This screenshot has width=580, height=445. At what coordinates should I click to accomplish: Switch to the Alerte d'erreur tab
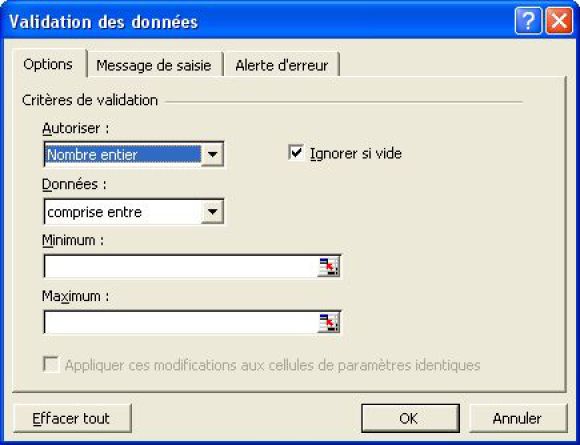(x=282, y=65)
